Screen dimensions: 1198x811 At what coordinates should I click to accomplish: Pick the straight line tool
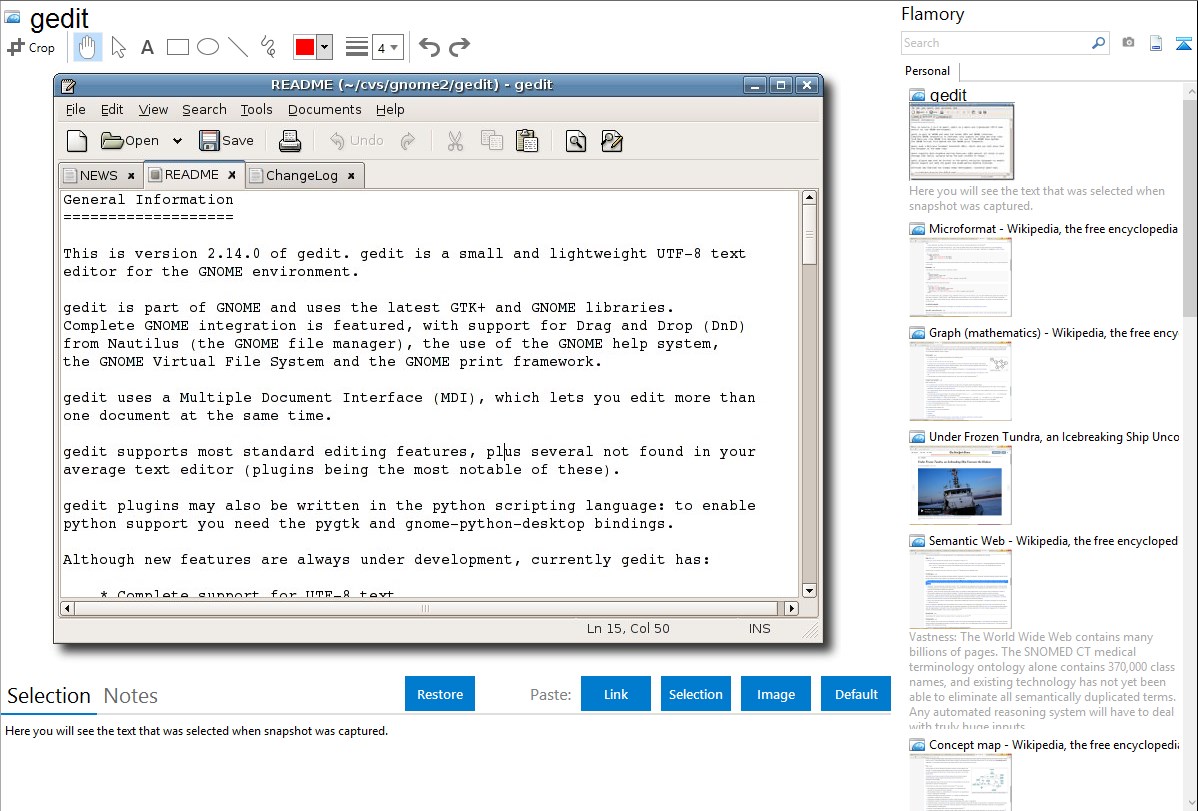[238, 47]
